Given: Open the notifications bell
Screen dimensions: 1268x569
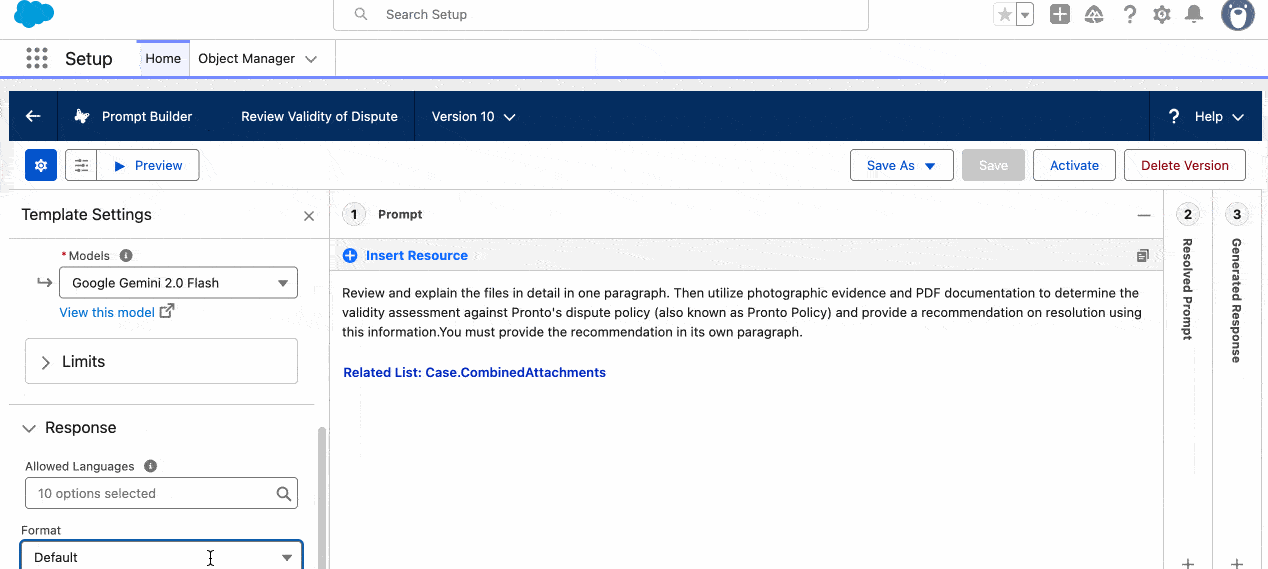Looking at the screenshot, I should point(1194,14).
